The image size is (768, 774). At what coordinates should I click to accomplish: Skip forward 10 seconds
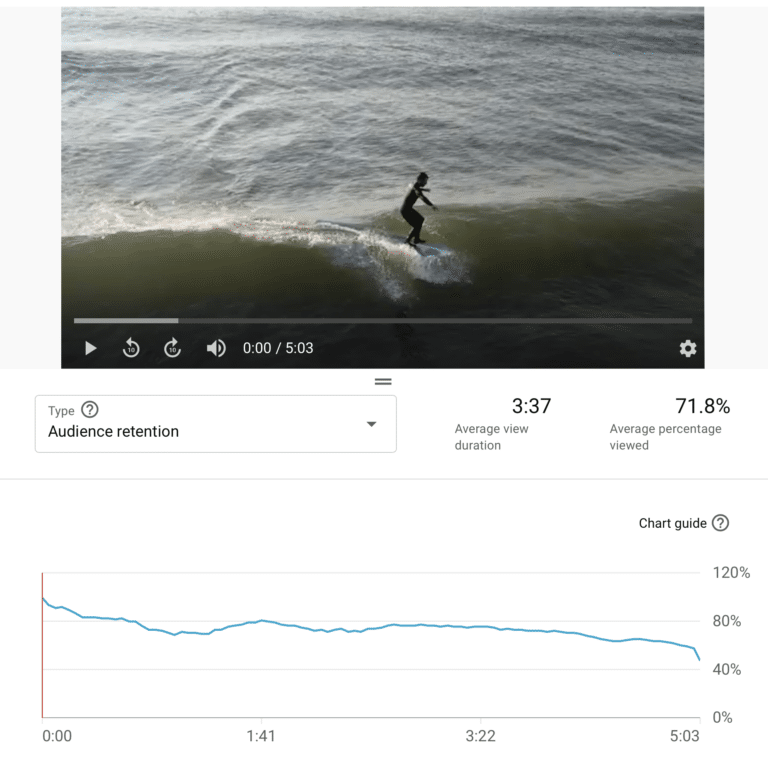click(x=172, y=348)
